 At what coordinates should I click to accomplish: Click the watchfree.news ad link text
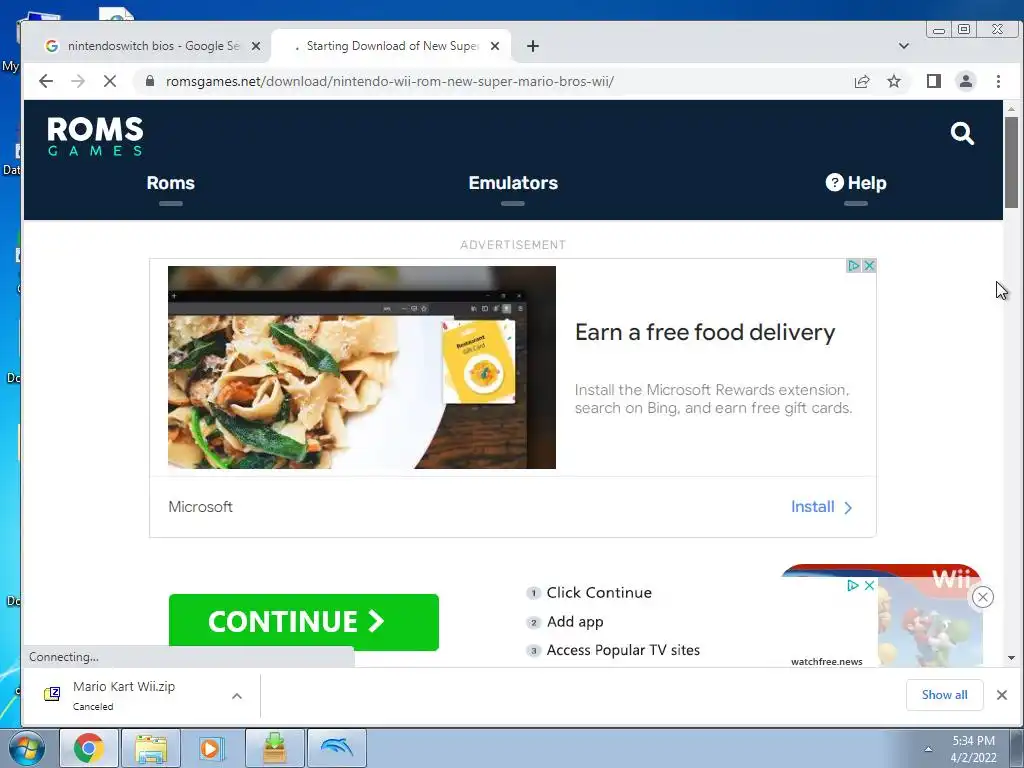(827, 662)
